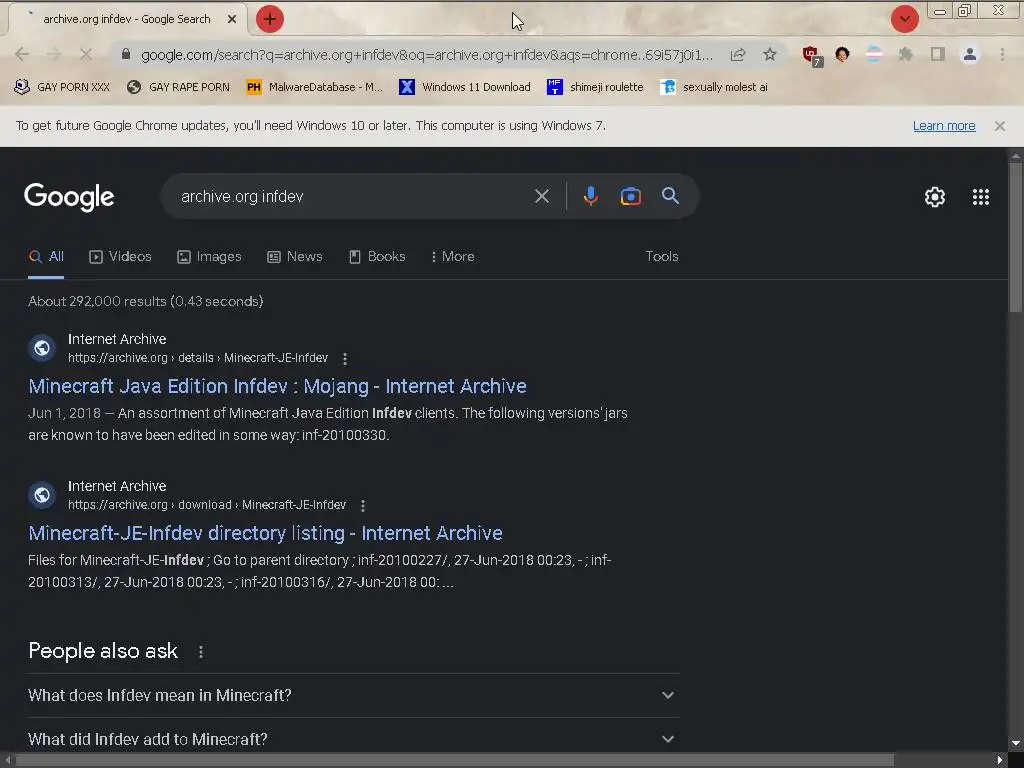Dismiss the Chrome update notification bar
Image resolution: width=1024 pixels, height=768 pixels.
point(999,125)
